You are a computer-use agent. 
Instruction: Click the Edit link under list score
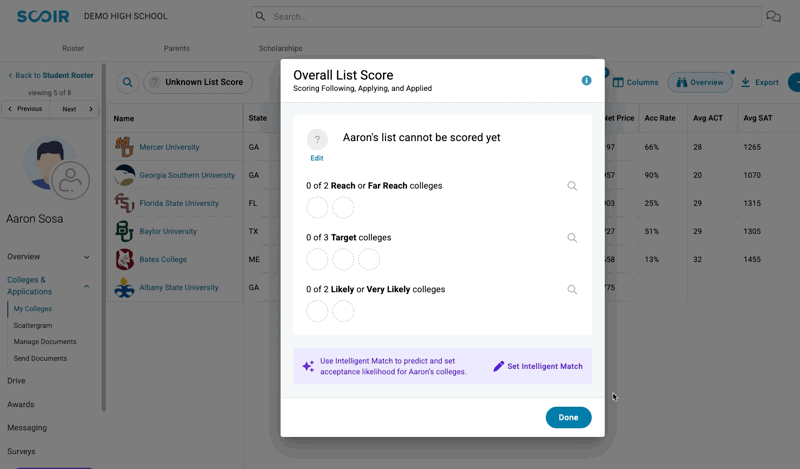click(317, 158)
